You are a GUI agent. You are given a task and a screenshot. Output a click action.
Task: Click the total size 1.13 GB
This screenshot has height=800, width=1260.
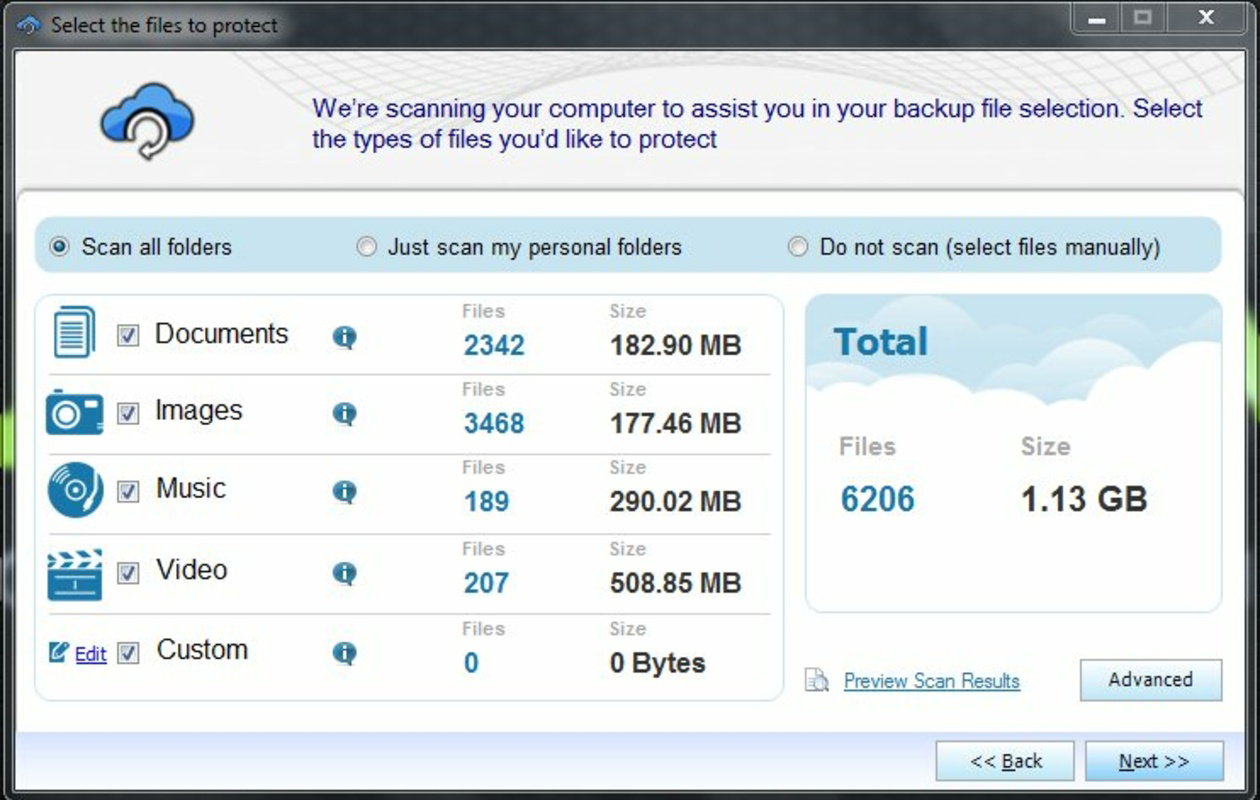coord(1084,499)
